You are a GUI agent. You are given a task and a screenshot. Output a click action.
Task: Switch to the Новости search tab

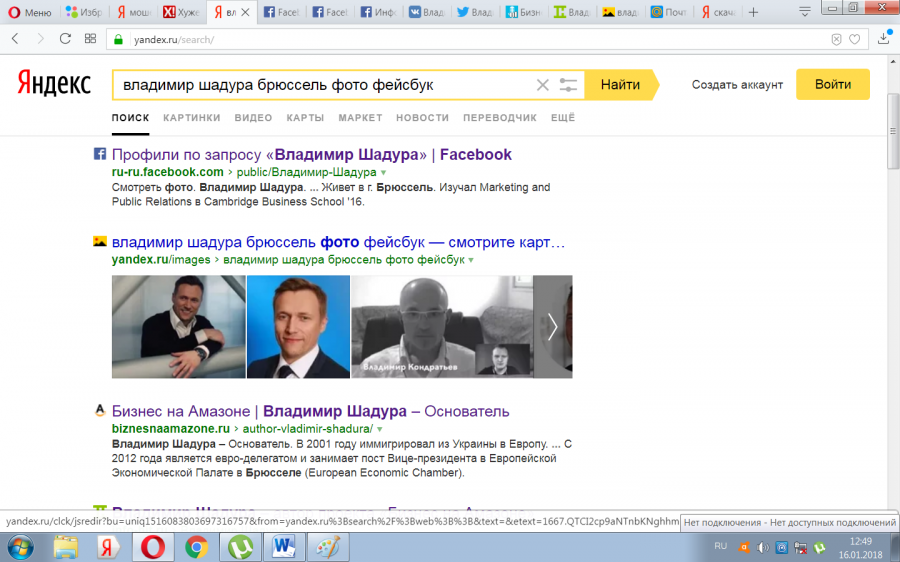(422, 117)
